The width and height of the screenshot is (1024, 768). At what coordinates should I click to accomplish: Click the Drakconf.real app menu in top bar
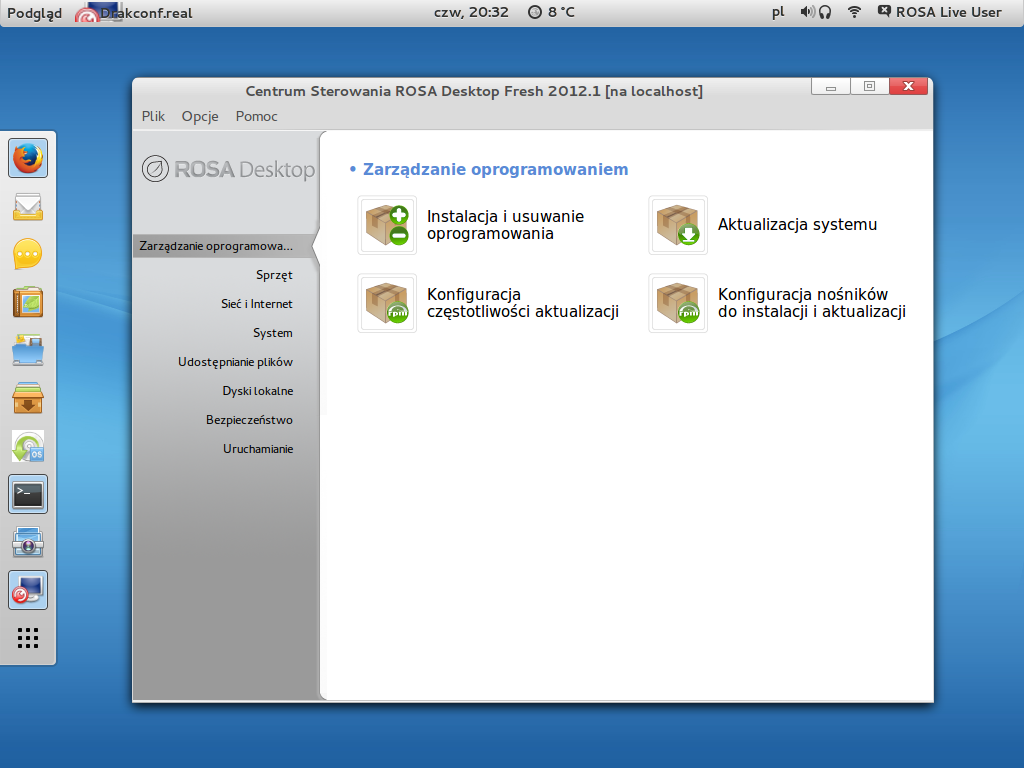pos(134,13)
